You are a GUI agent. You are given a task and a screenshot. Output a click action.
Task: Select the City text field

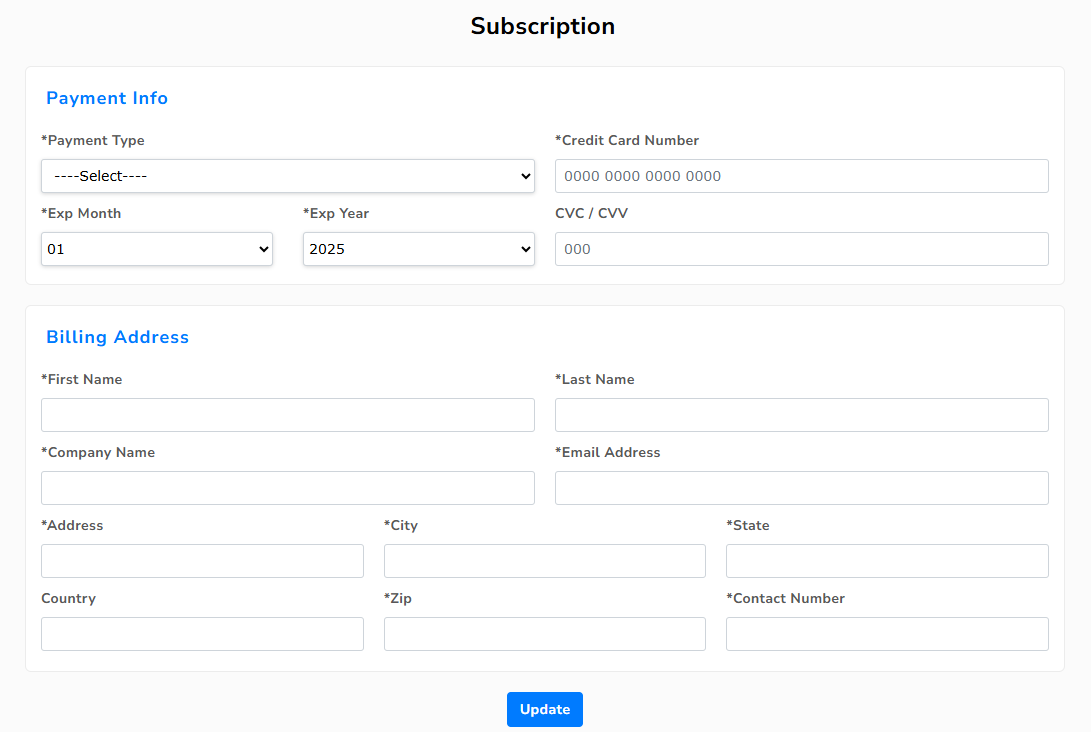pos(544,561)
